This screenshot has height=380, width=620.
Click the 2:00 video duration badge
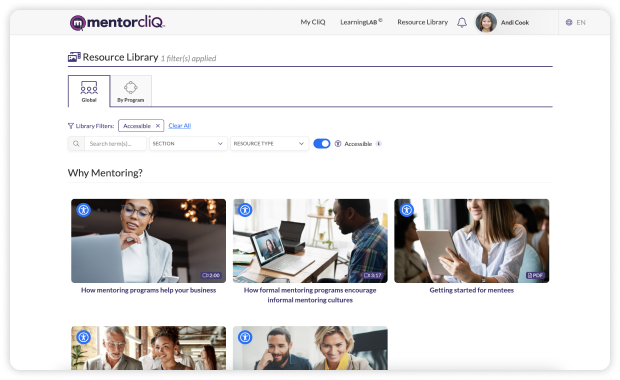(211, 275)
